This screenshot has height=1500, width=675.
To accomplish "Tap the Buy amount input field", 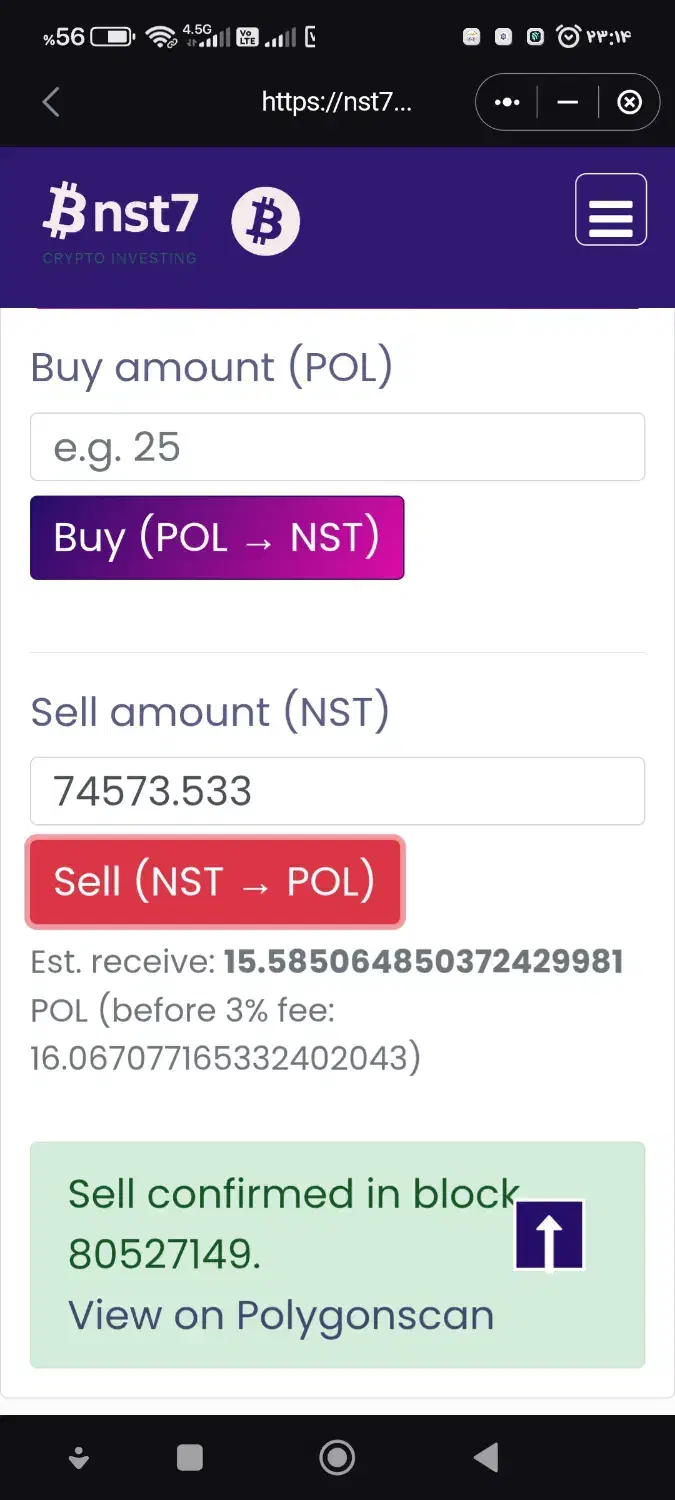I will tap(337, 447).
